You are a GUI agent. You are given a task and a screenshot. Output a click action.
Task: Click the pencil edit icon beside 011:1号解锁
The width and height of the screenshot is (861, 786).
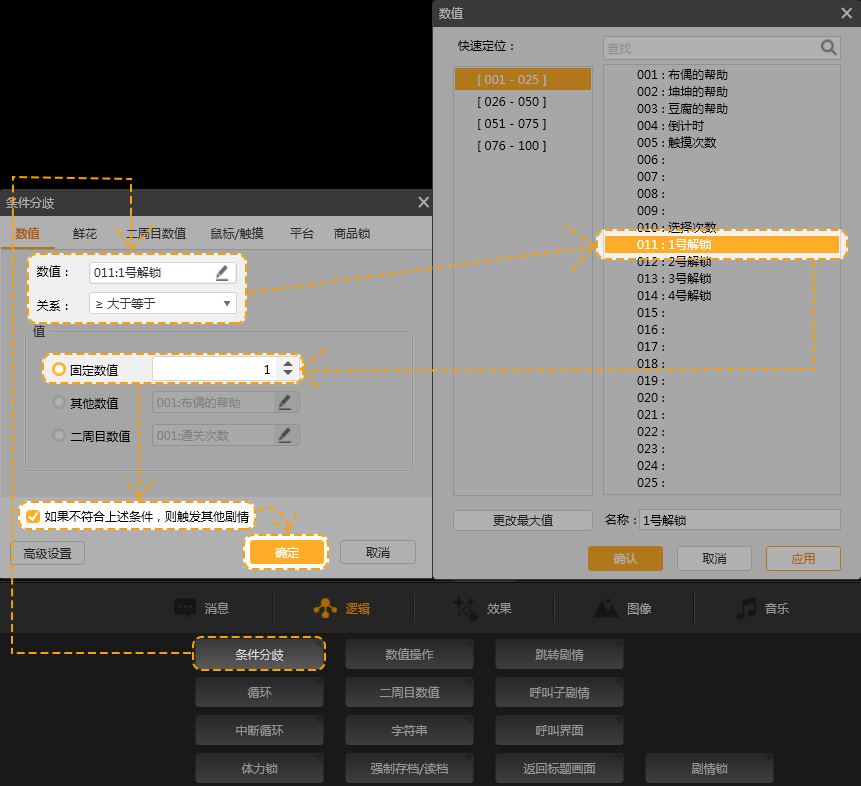point(222,273)
